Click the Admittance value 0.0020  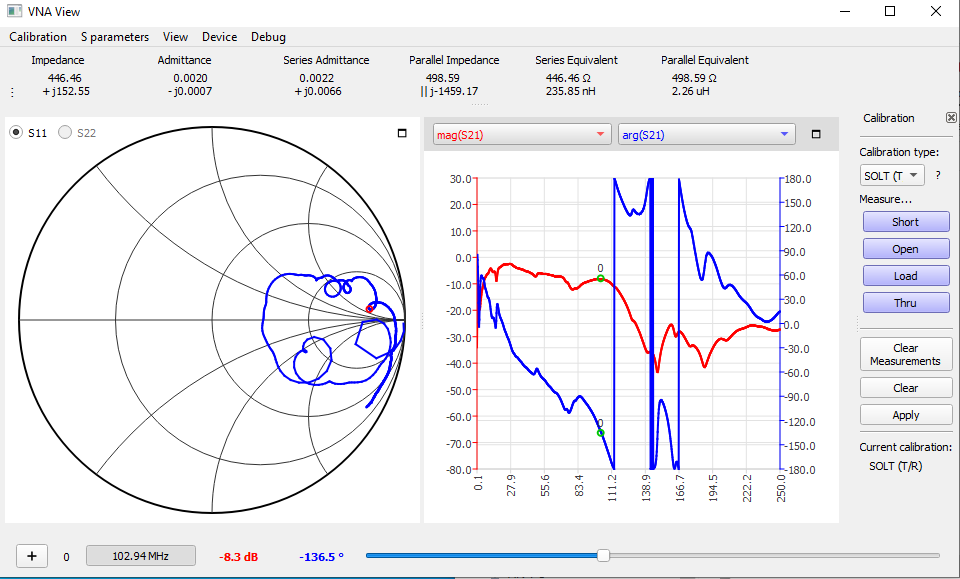click(x=190, y=78)
